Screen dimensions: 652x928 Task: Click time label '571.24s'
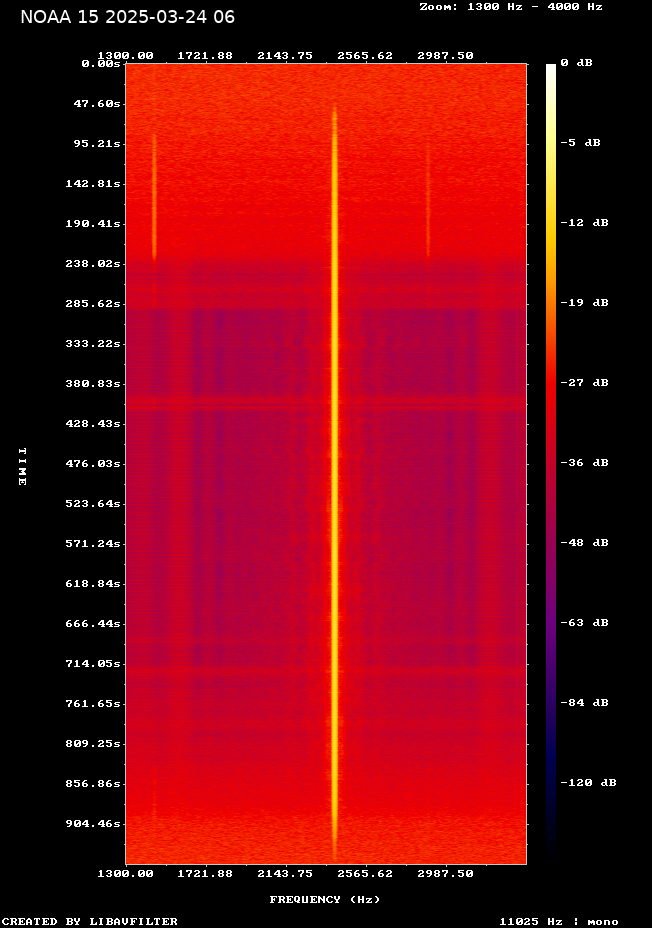93,543
